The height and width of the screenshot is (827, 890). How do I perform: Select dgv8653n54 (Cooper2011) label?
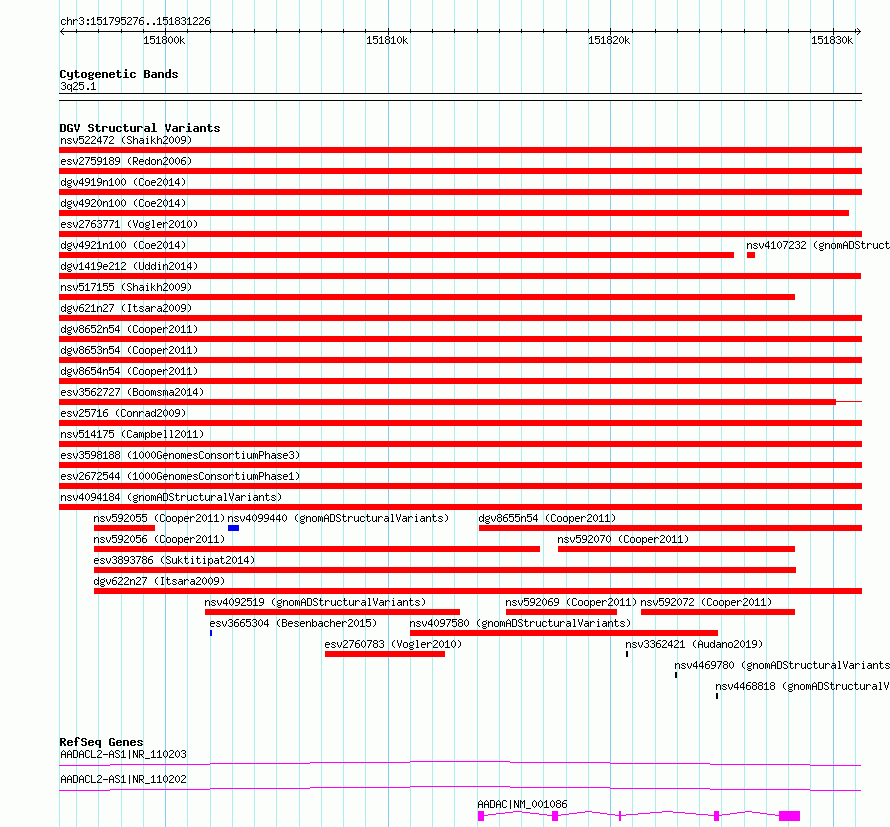point(129,350)
